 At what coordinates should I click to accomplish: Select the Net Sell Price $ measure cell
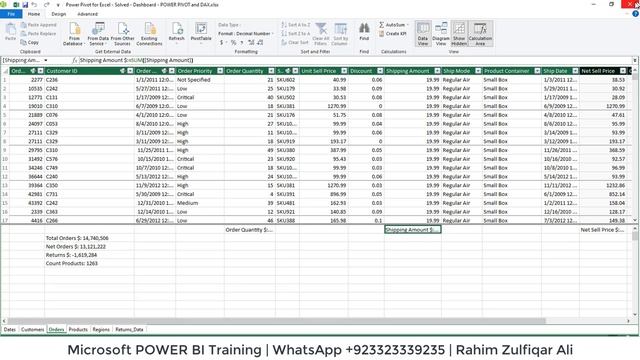pos(603,230)
